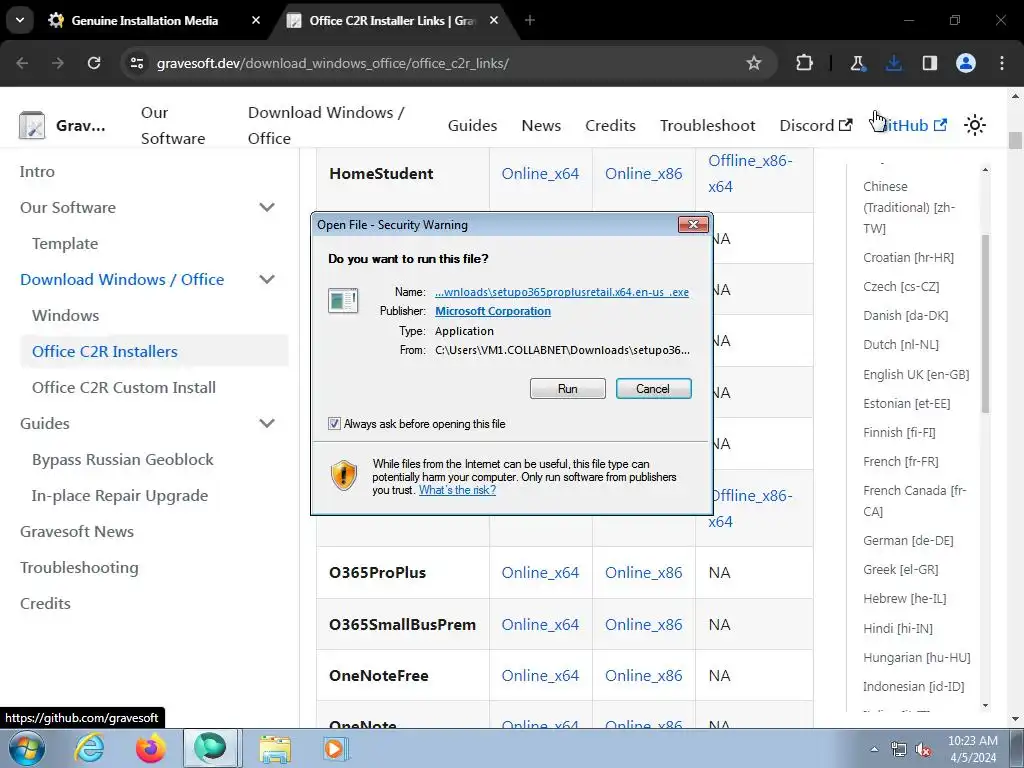This screenshot has width=1024, height=768.
Task: Open site information icon in address bar
Action: click(x=137, y=63)
